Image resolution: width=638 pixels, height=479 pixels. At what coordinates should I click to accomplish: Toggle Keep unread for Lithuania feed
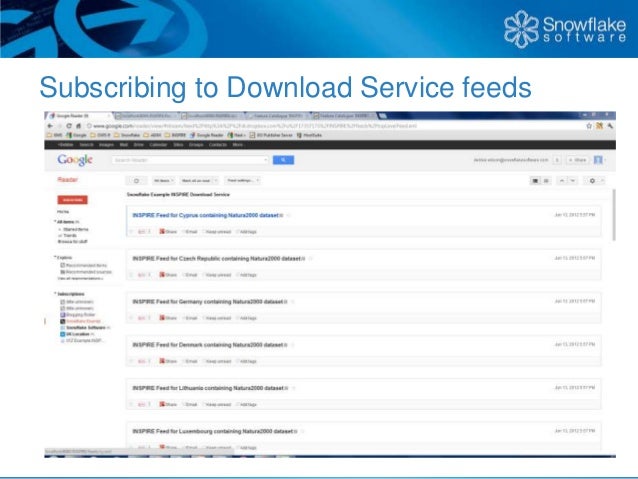click(x=217, y=404)
